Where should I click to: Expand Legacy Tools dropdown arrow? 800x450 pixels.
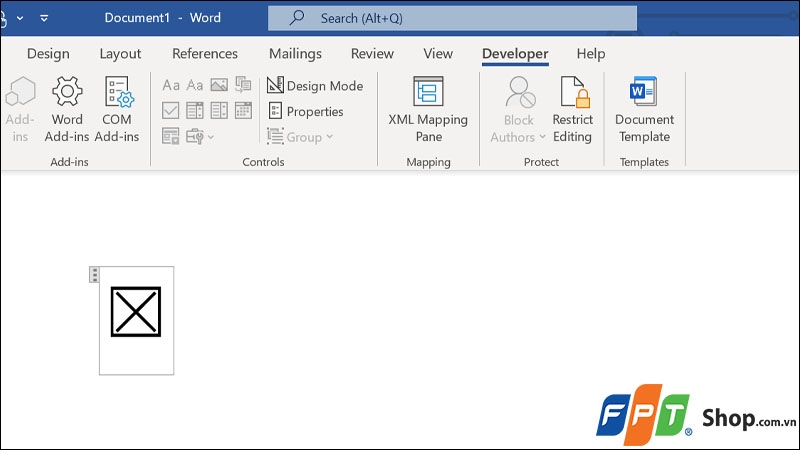[x=211, y=137]
